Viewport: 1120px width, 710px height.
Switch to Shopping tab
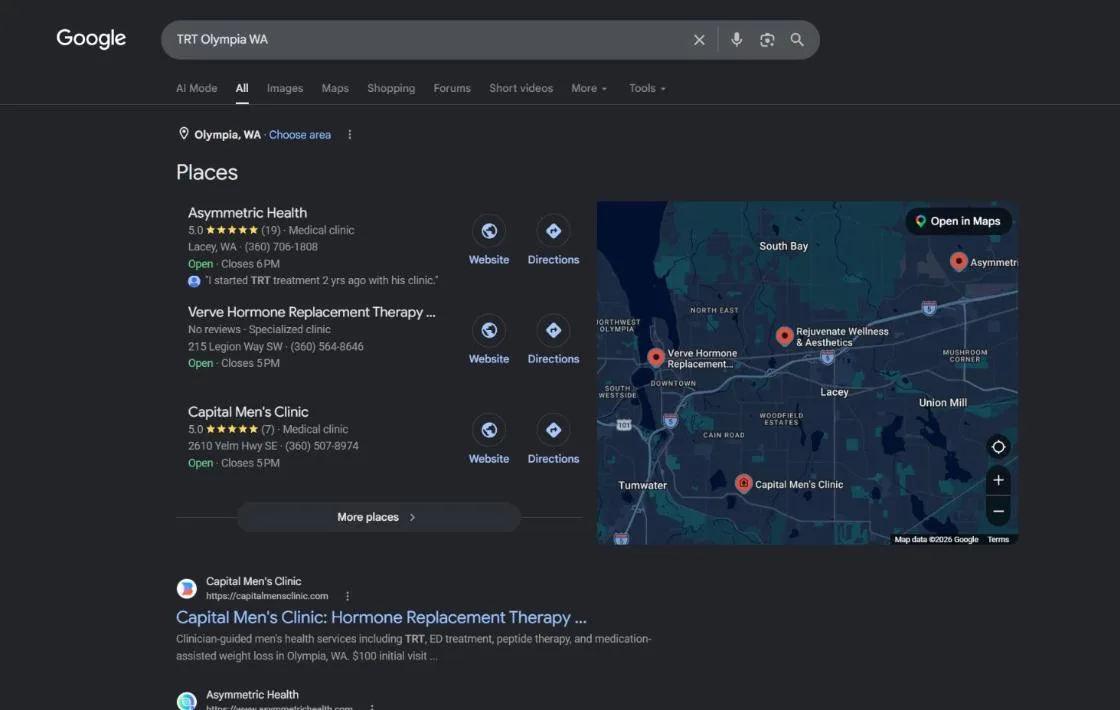click(x=391, y=88)
